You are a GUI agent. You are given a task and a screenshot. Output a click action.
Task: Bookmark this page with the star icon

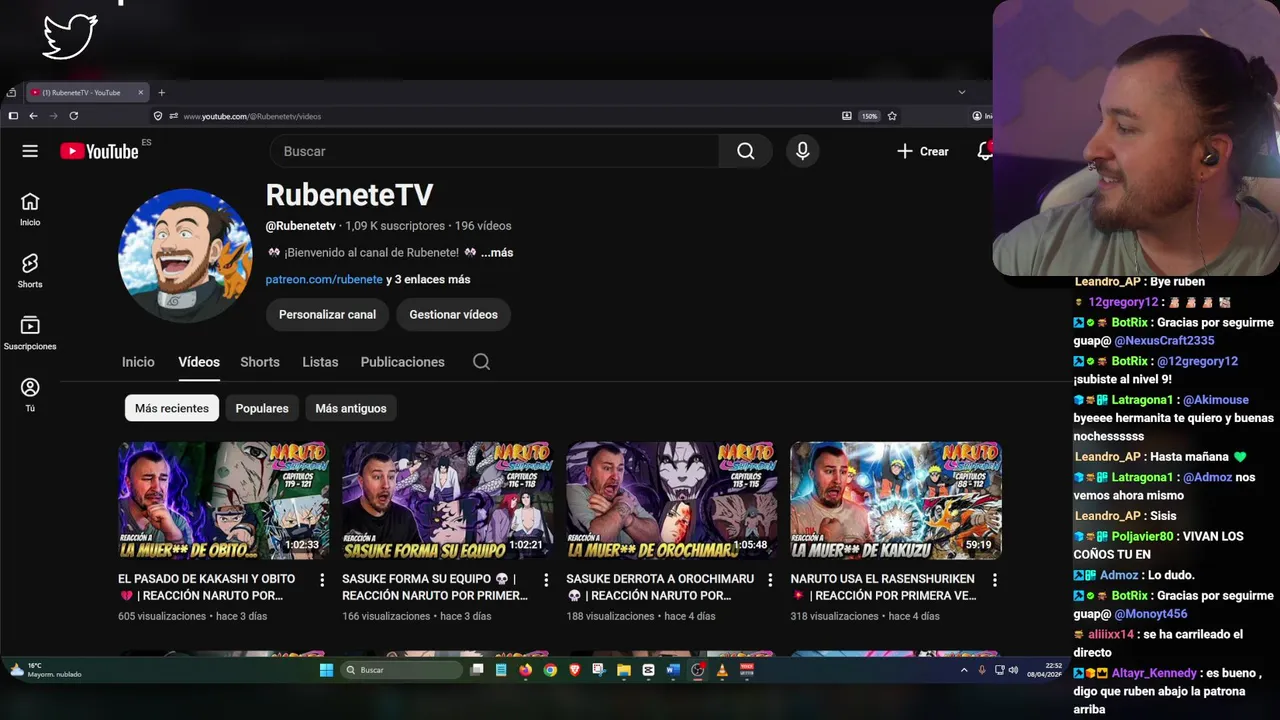tap(892, 116)
